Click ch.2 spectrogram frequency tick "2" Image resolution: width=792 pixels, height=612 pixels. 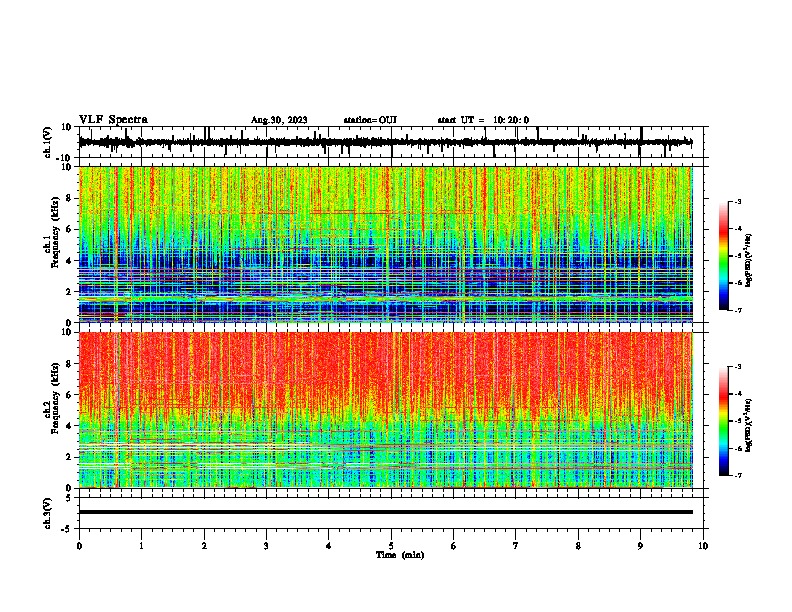click(70, 457)
